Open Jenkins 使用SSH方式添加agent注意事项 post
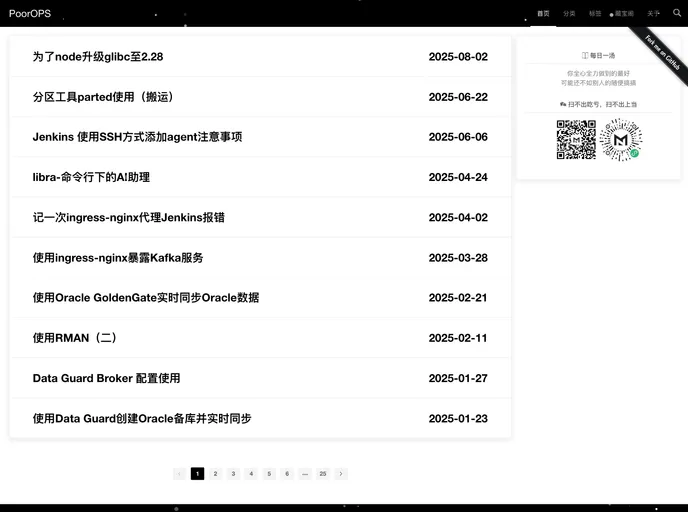The image size is (688, 512). pyautogui.click(x=137, y=137)
